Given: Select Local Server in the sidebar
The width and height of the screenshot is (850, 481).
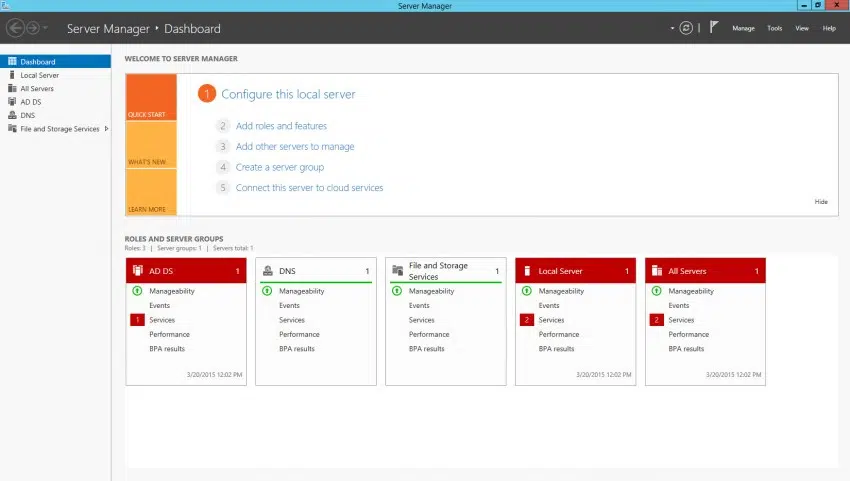Looking at the screenshot, I should (x=55, y=75).
